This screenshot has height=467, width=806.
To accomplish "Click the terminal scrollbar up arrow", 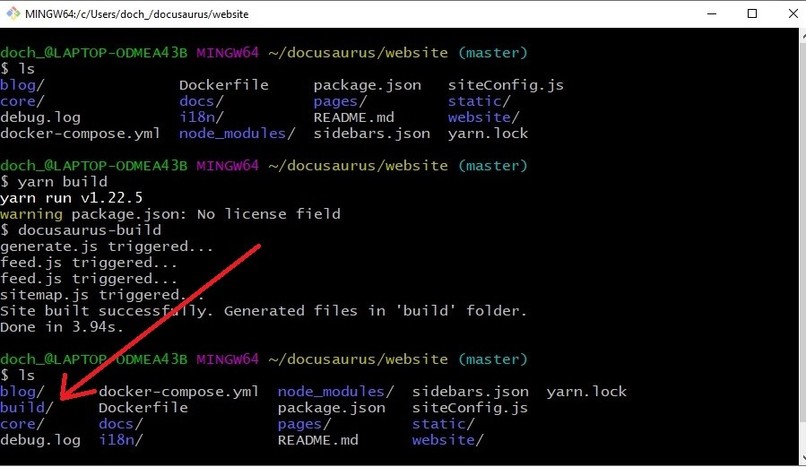I will pyautogui.click(x=803, y=34).
